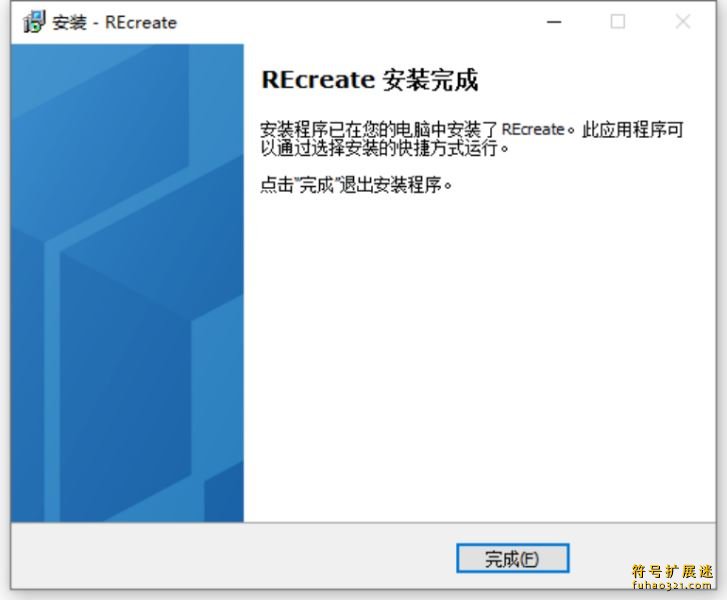This screenshot has width=727, height=600.
Task: Close the REcreate installer window
Action: [682, 22]
